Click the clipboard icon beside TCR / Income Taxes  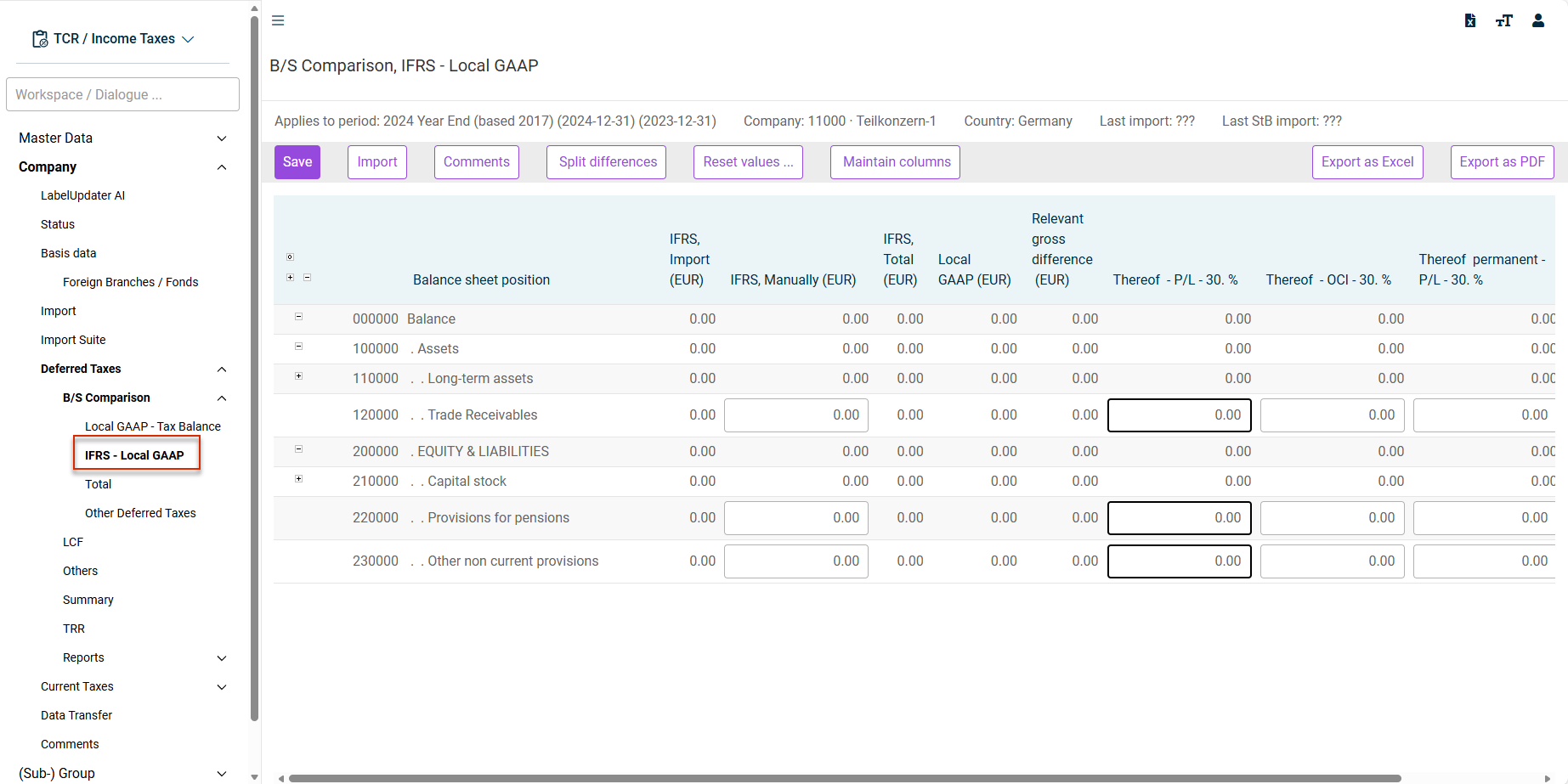40,39
